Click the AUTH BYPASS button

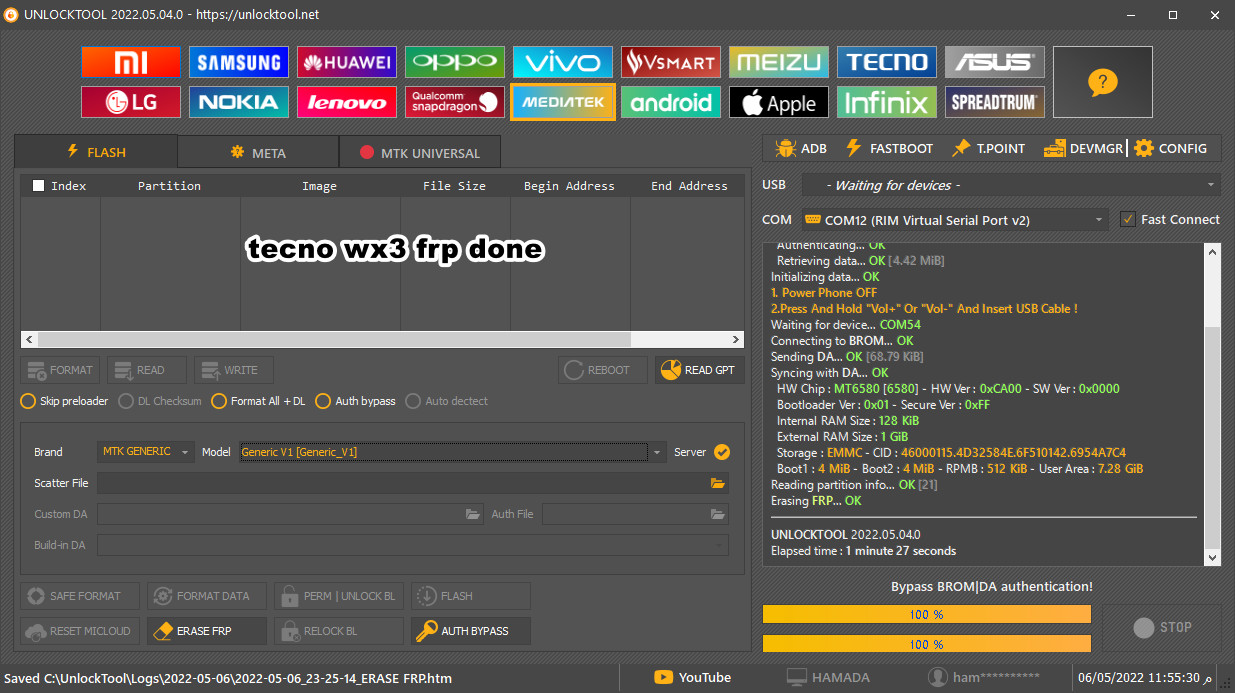pyautogui.click(x=471, y=631)
